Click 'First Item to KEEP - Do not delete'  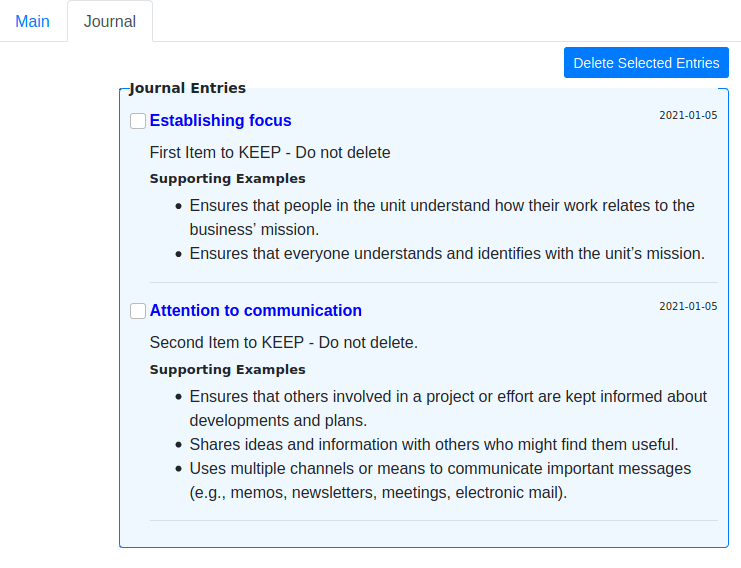point(270,153)
